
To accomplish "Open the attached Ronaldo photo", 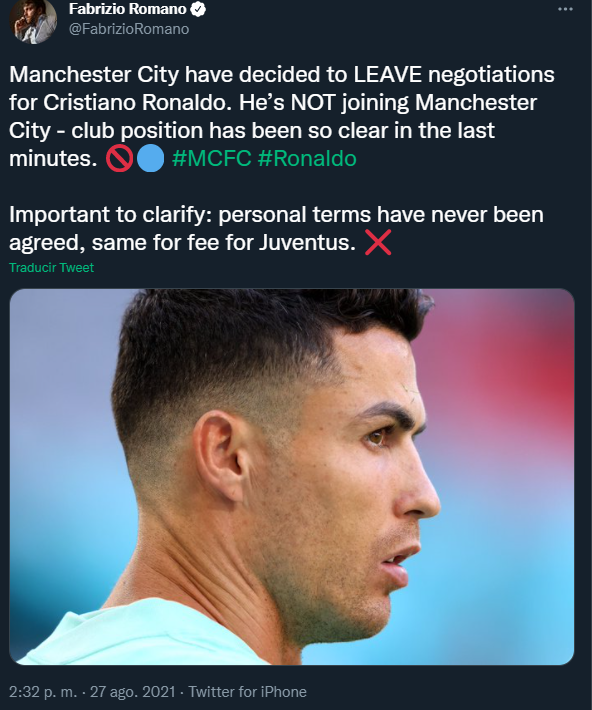I will 292,477.
